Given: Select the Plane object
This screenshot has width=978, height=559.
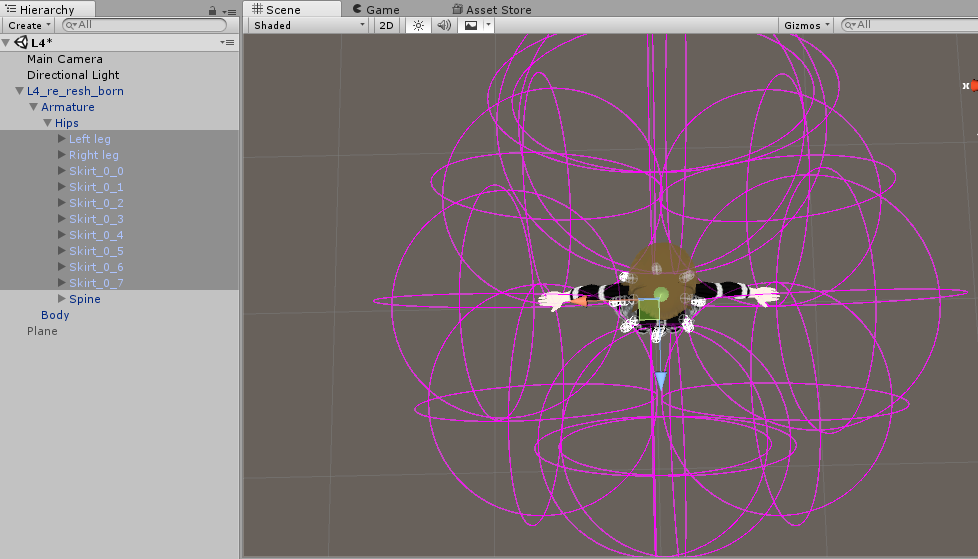Looking at the screenshot, I should tap(42, 331).
